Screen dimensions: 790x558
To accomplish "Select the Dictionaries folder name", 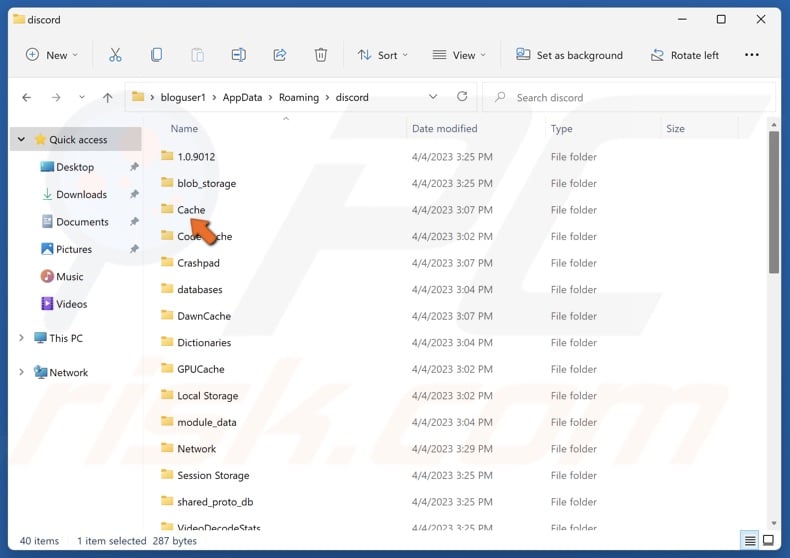I will point(204,342).
